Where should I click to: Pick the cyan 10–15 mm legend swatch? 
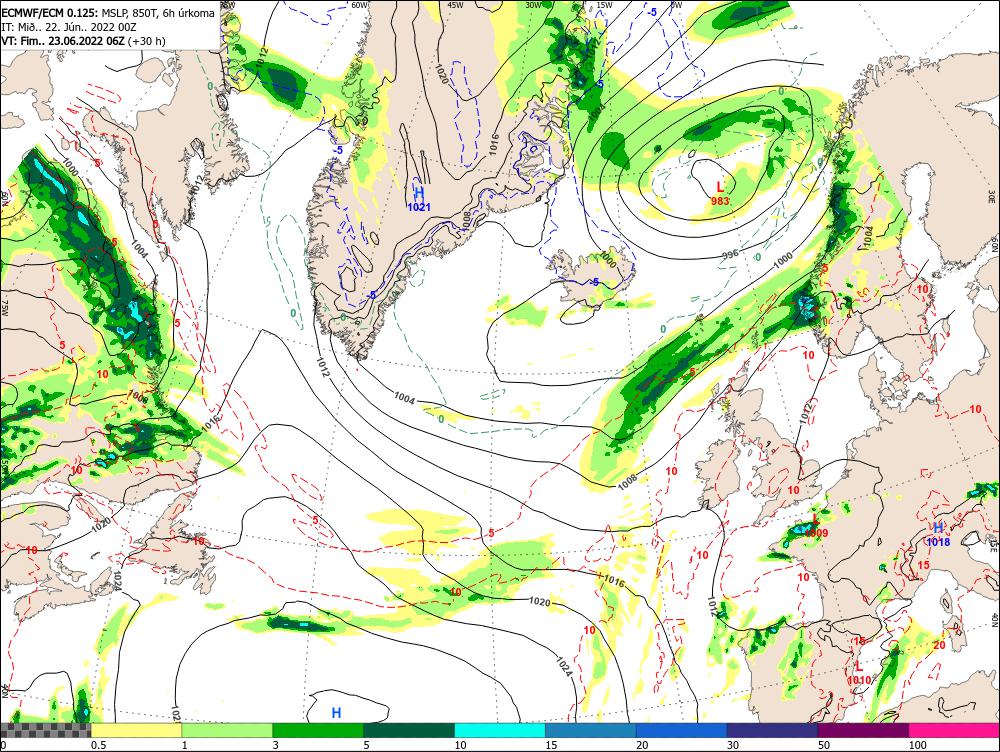pyautogui.click(x=500, y=730)
